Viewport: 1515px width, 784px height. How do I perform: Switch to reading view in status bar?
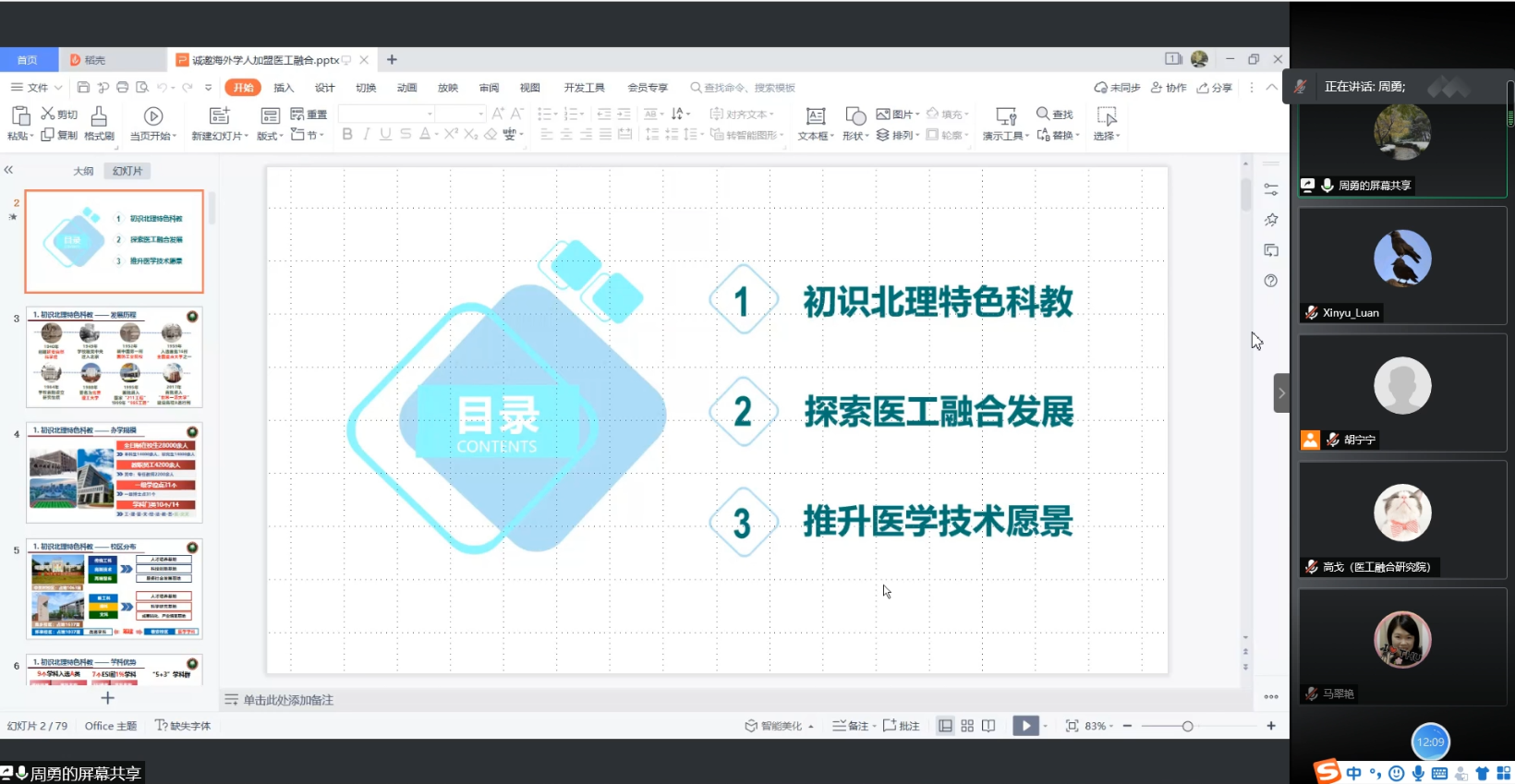tap(988, 726)
